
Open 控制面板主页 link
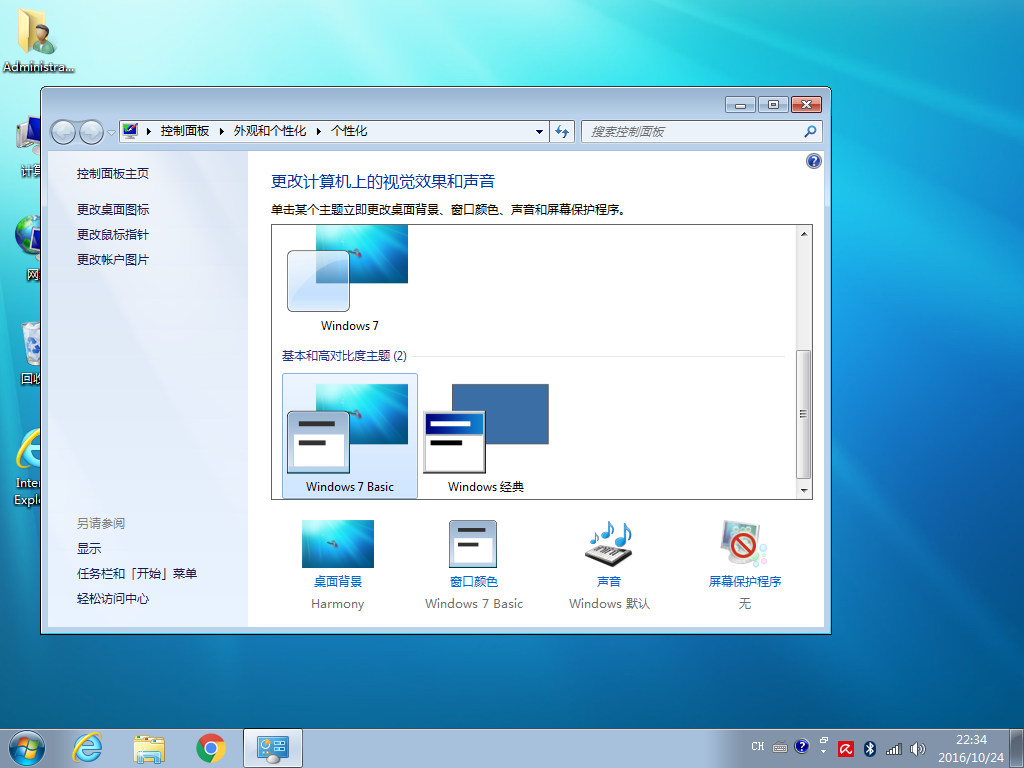pos(112,173)
